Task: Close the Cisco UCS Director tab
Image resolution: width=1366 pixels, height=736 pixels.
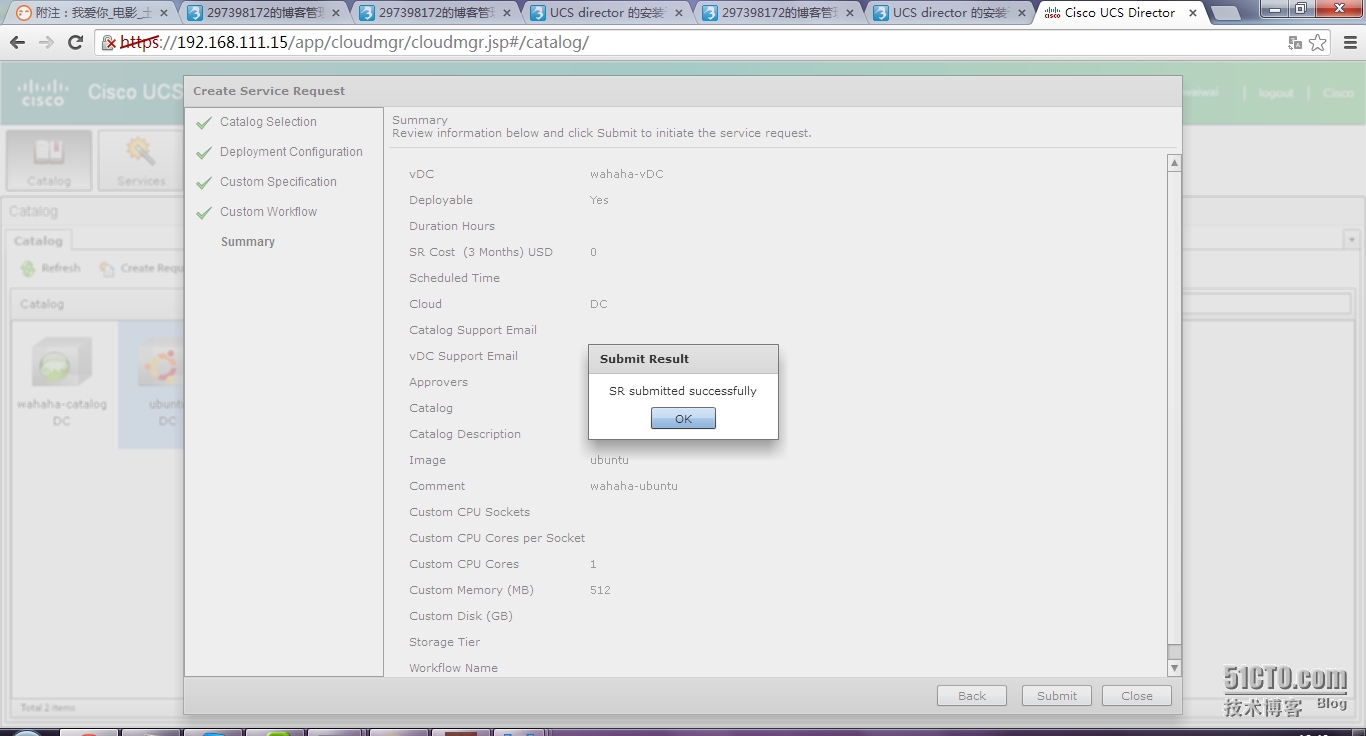Action: [x=1193, y=13]
